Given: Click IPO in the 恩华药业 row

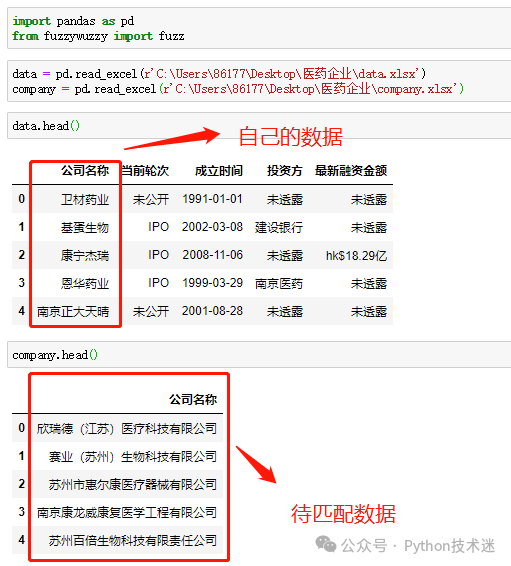Looking at the screenshot, I should tap(158, 283).
